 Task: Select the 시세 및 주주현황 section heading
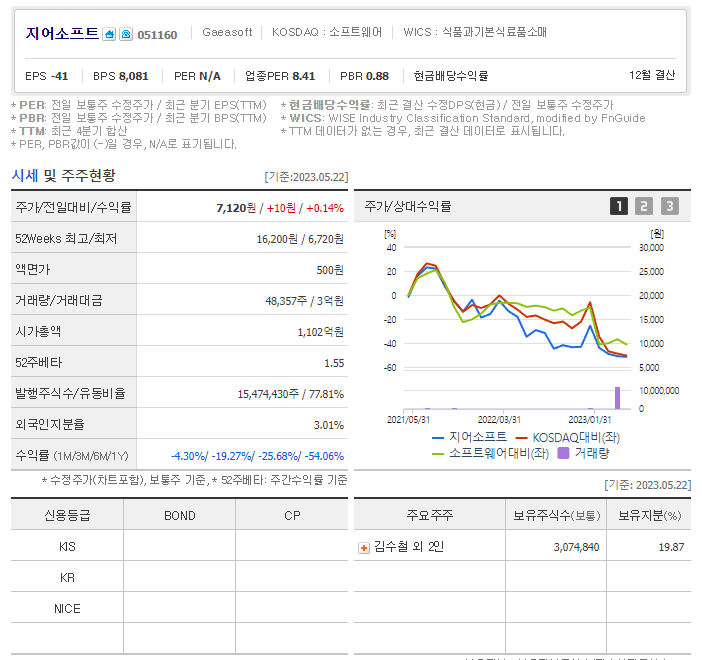pos(64,176)
